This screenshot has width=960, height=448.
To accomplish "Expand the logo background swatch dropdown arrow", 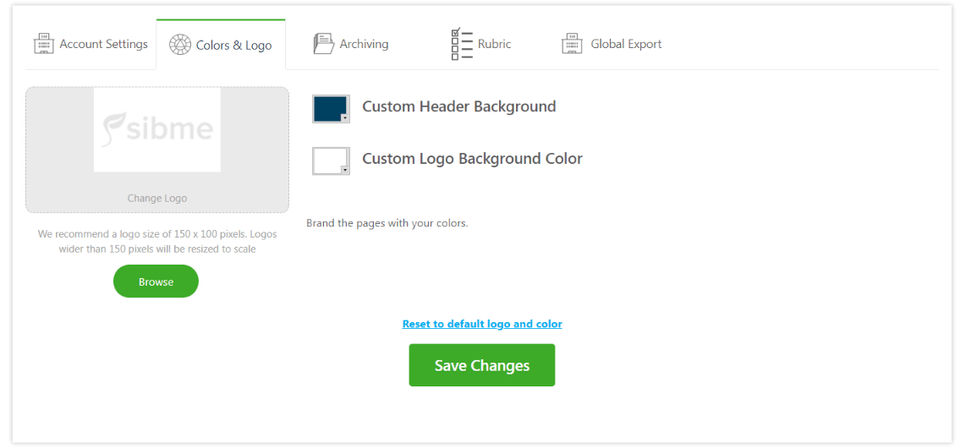I will tap(345, 170).
